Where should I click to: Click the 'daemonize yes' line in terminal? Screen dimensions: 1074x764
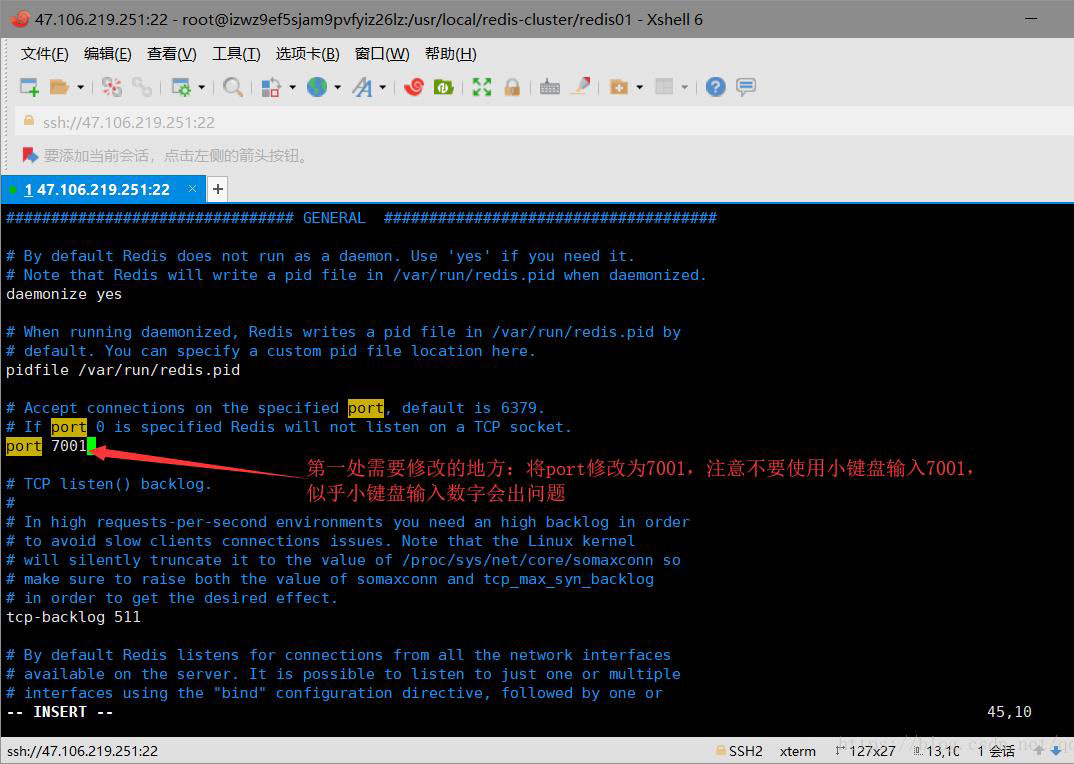coord(64,294)
